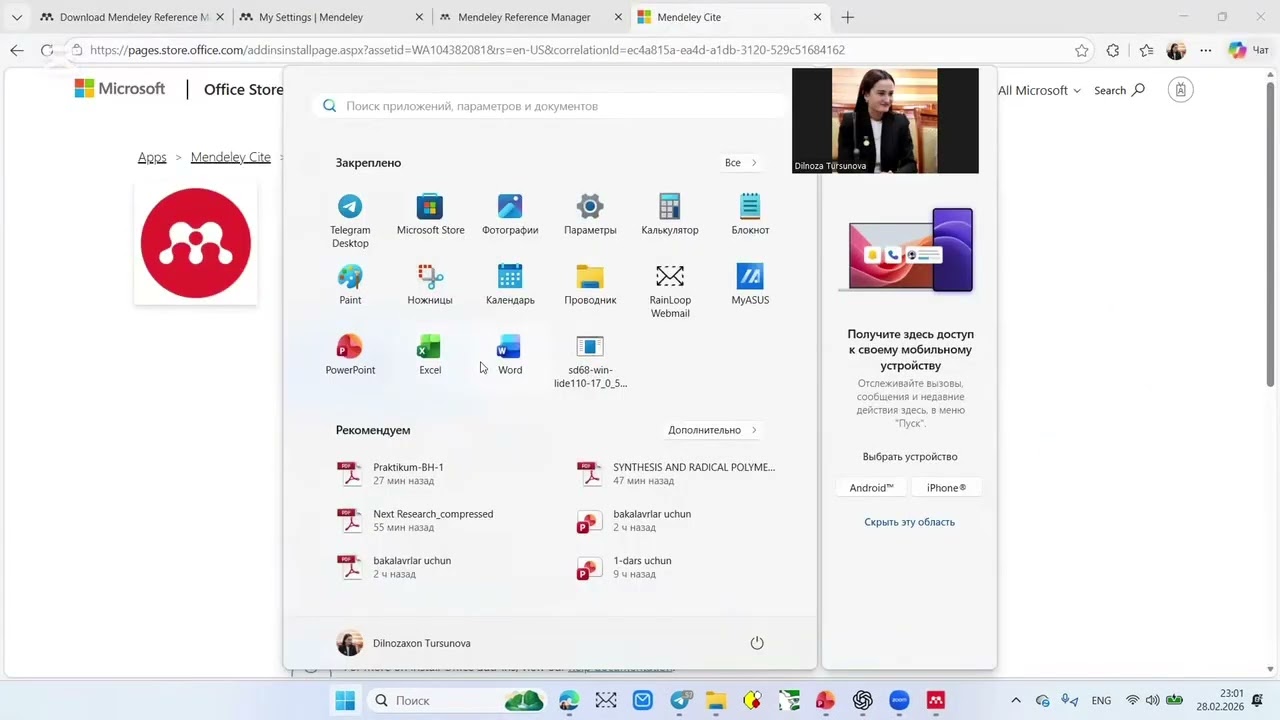This screenshot has height=720, width=1280.
Task: Go back with the browser arrow
Action: click(16, 50)
